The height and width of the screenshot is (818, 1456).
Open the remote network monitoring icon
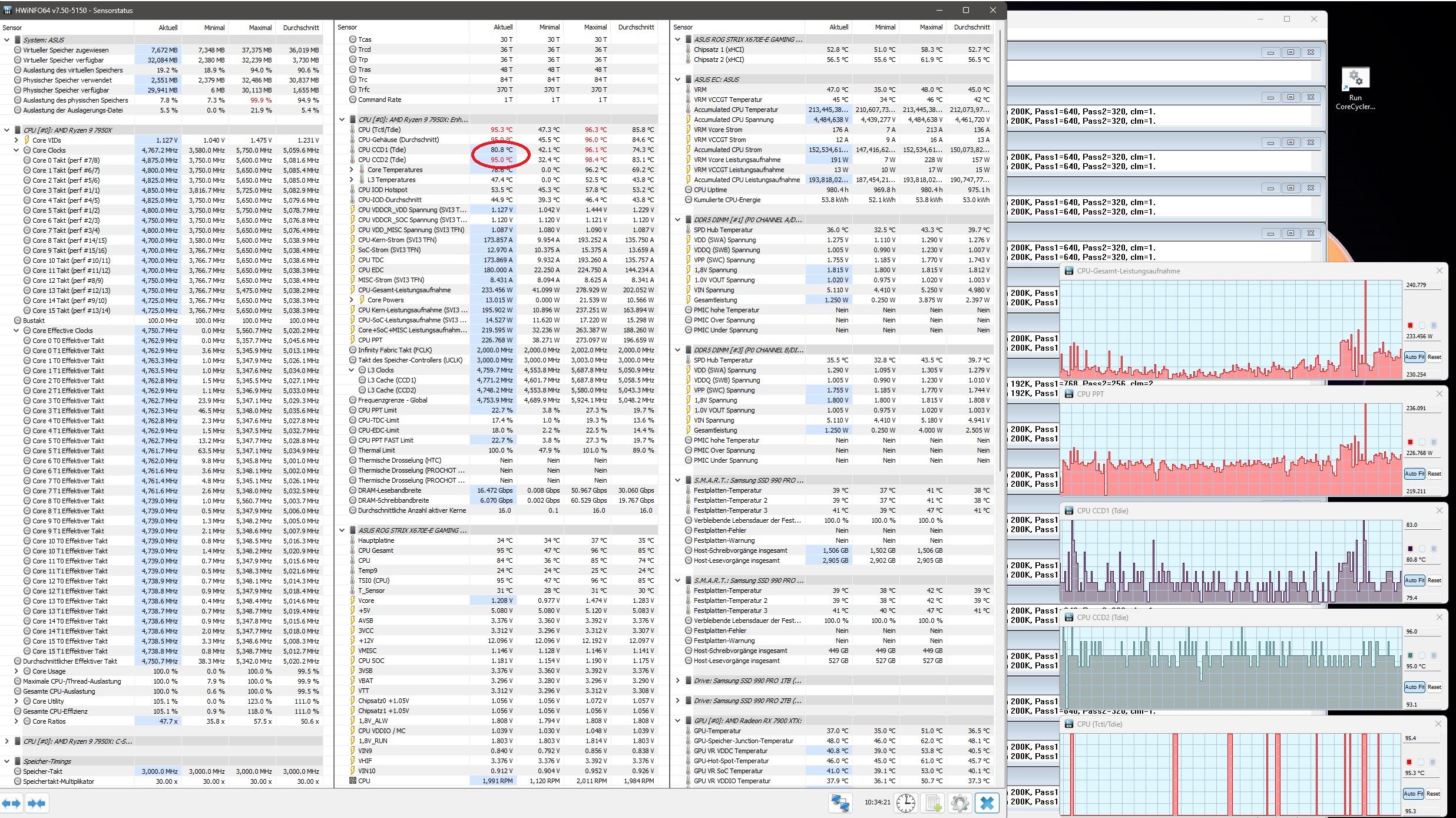click(840, 803)
